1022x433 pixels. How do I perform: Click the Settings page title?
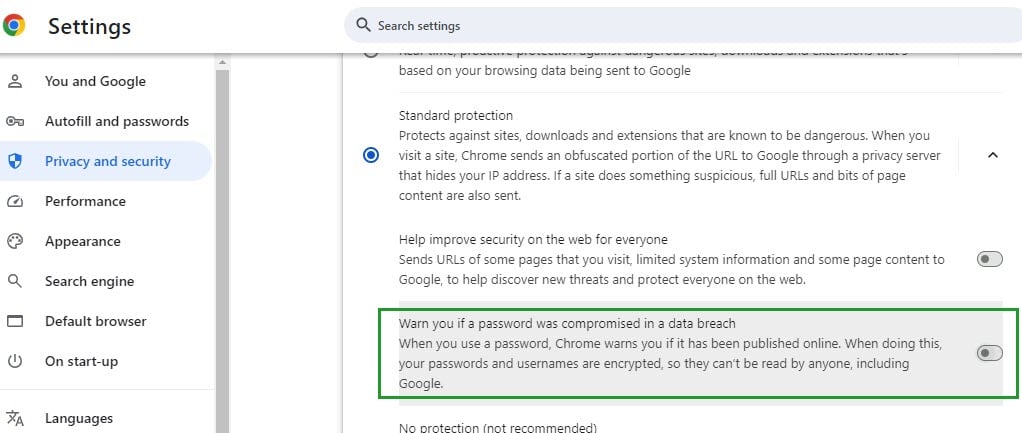coord(89,26)
